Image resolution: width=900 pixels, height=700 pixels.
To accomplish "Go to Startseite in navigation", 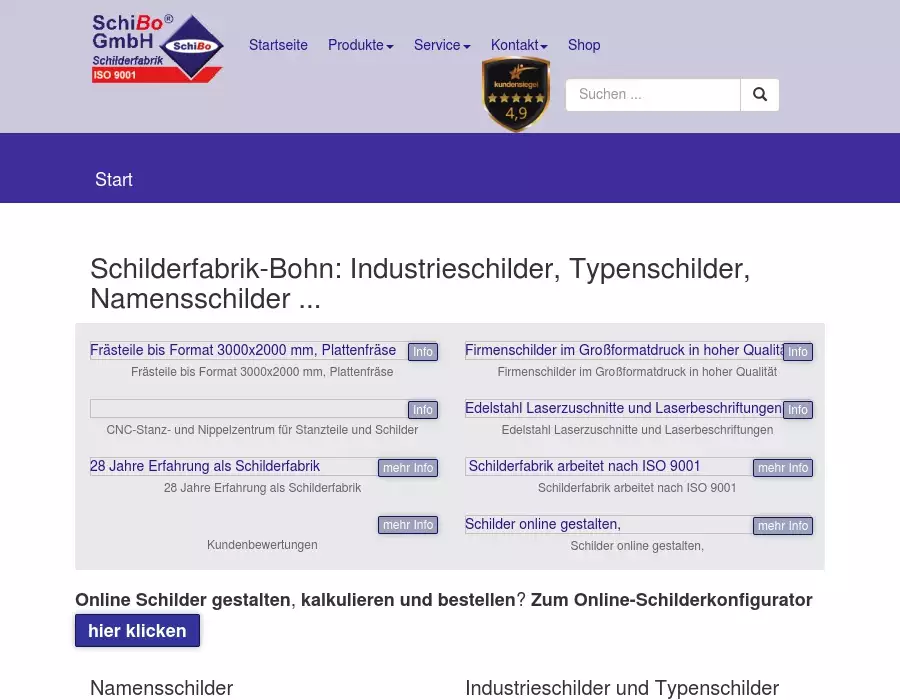I will click(x=278, y=45).
